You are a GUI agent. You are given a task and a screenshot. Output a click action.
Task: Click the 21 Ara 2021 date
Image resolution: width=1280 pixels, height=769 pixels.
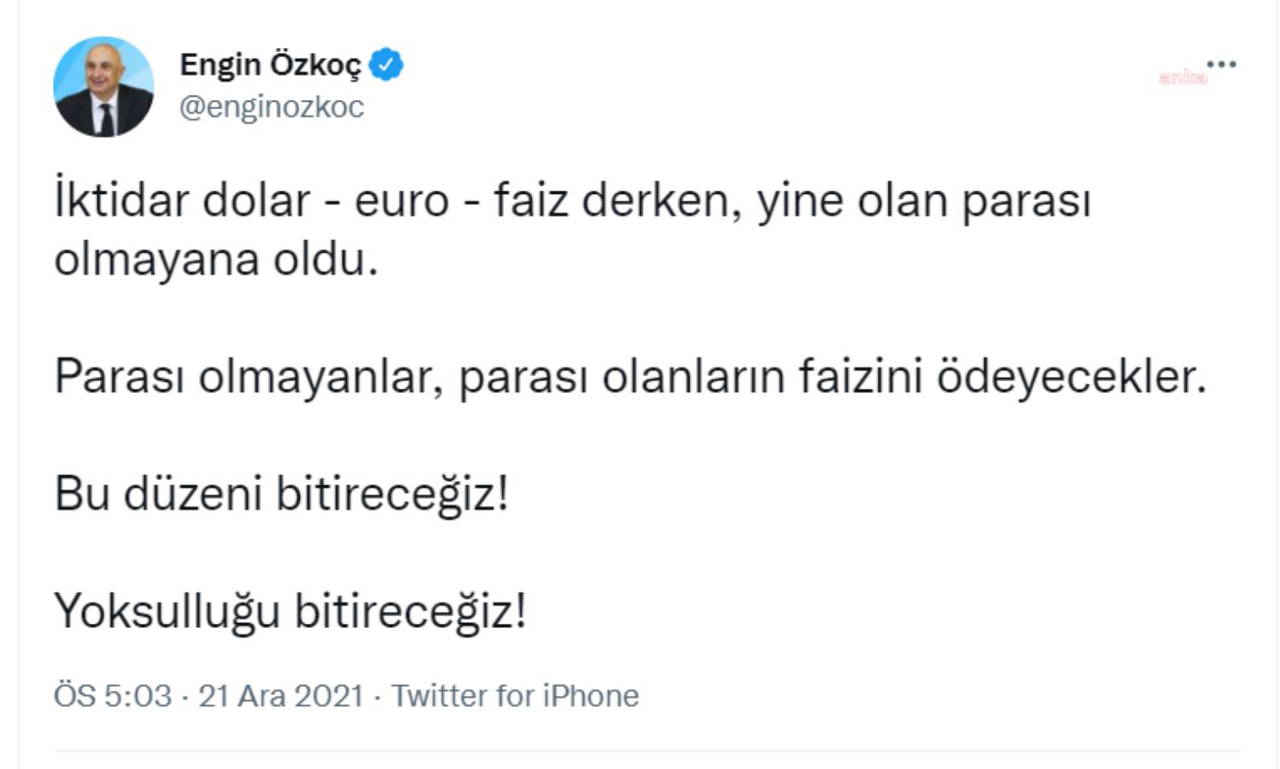coord(280,695)
